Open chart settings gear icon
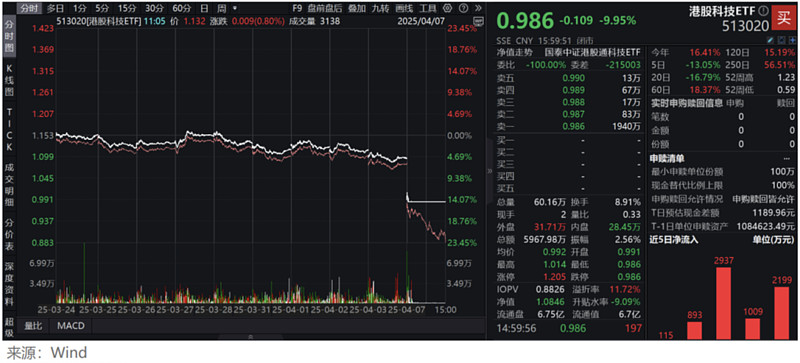 click(447, 8)
